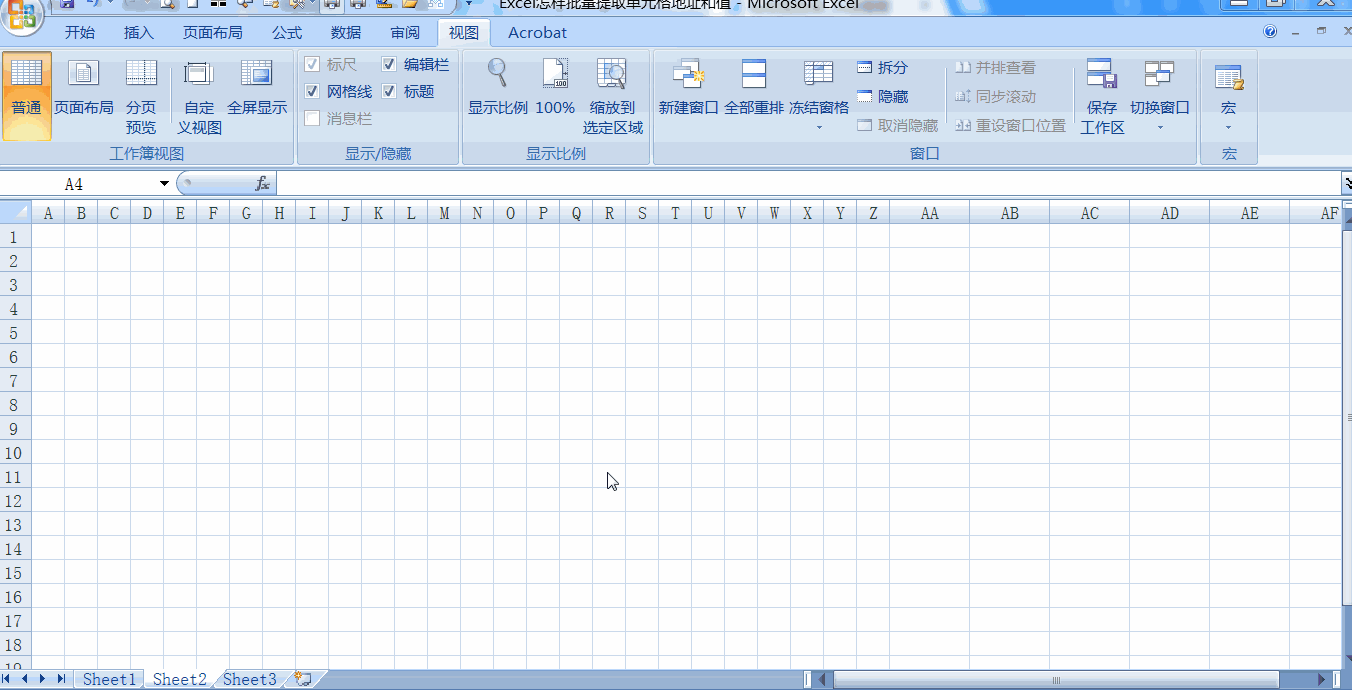This screenshot has width=1352, height=690.
Task: Click the formula bar input area
Action: (808, 184)
